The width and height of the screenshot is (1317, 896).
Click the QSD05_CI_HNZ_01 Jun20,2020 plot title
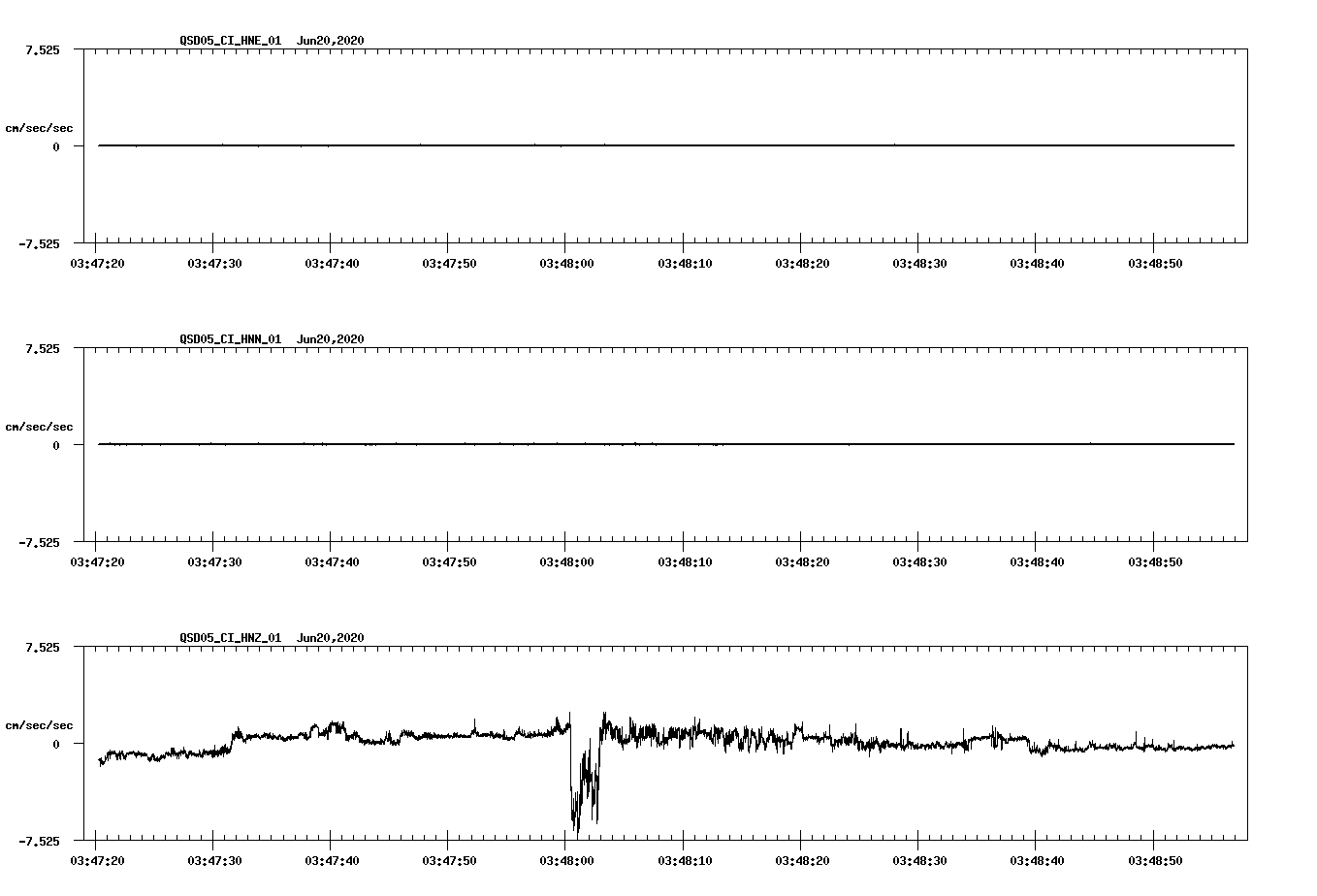272,638
